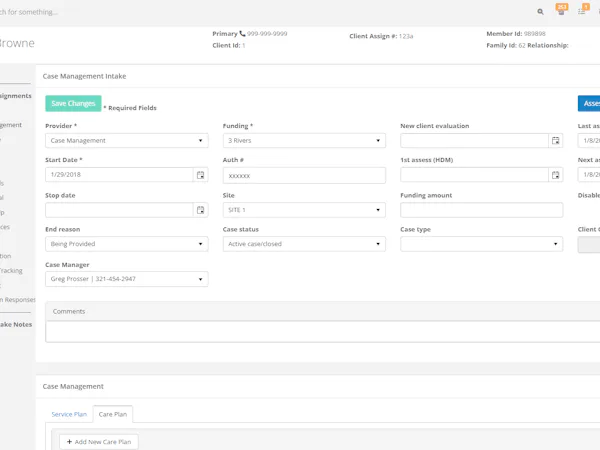Screen dimensions: 600x450
Task: Open End reason dropdown
Action: click(x=127, y=244)
